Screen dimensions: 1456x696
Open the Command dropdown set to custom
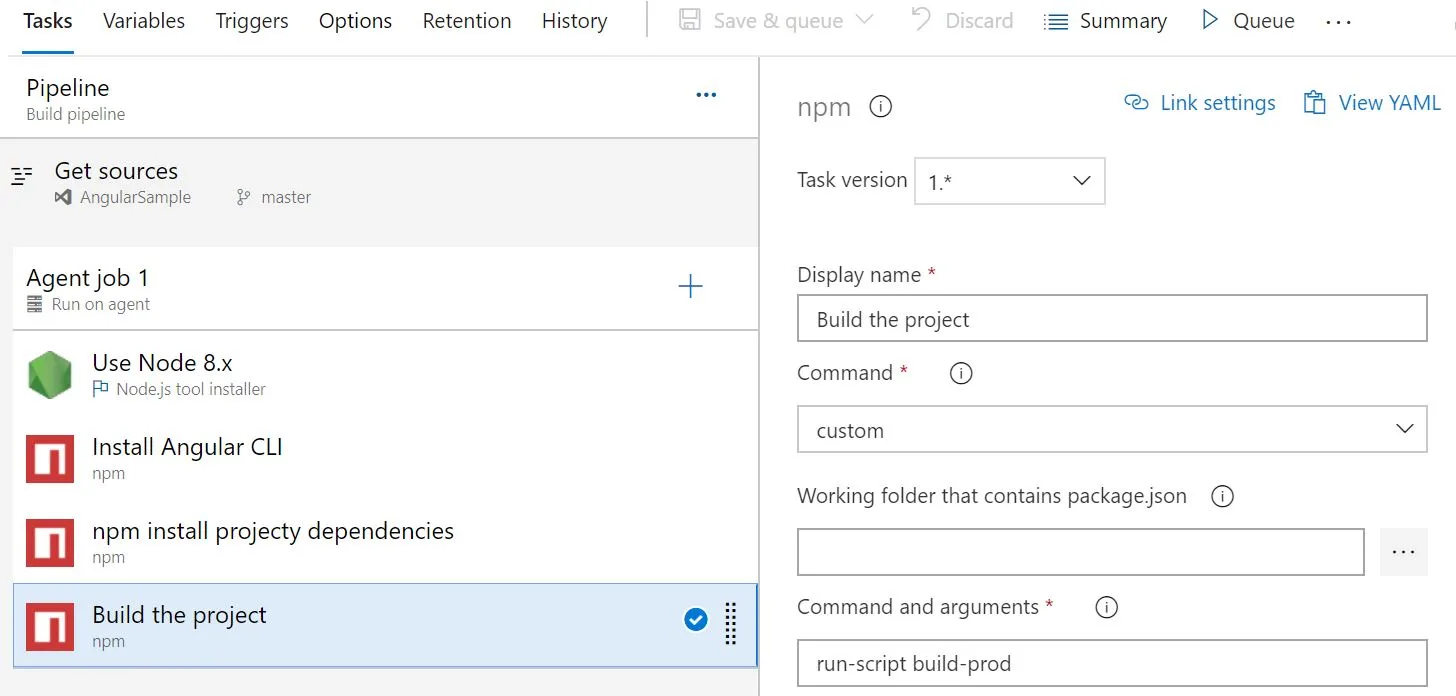click(1111, 430)
